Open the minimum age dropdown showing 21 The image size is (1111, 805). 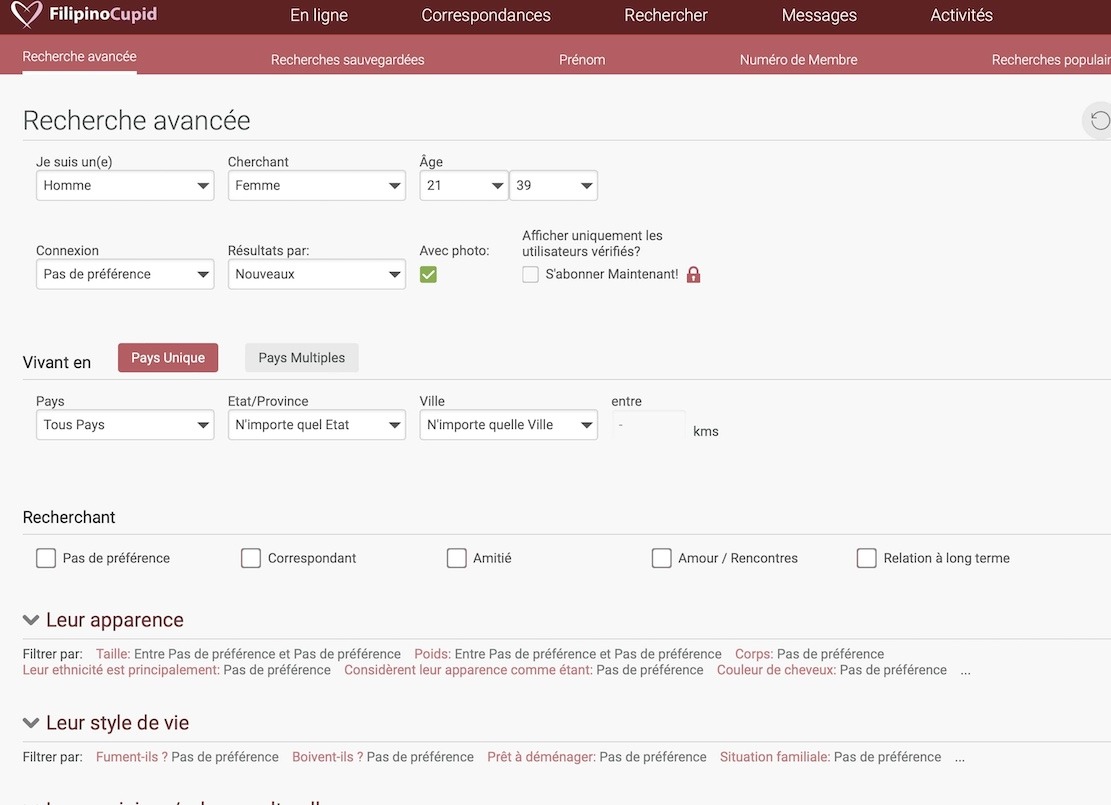pyautogui.click(x=463, y=186)
